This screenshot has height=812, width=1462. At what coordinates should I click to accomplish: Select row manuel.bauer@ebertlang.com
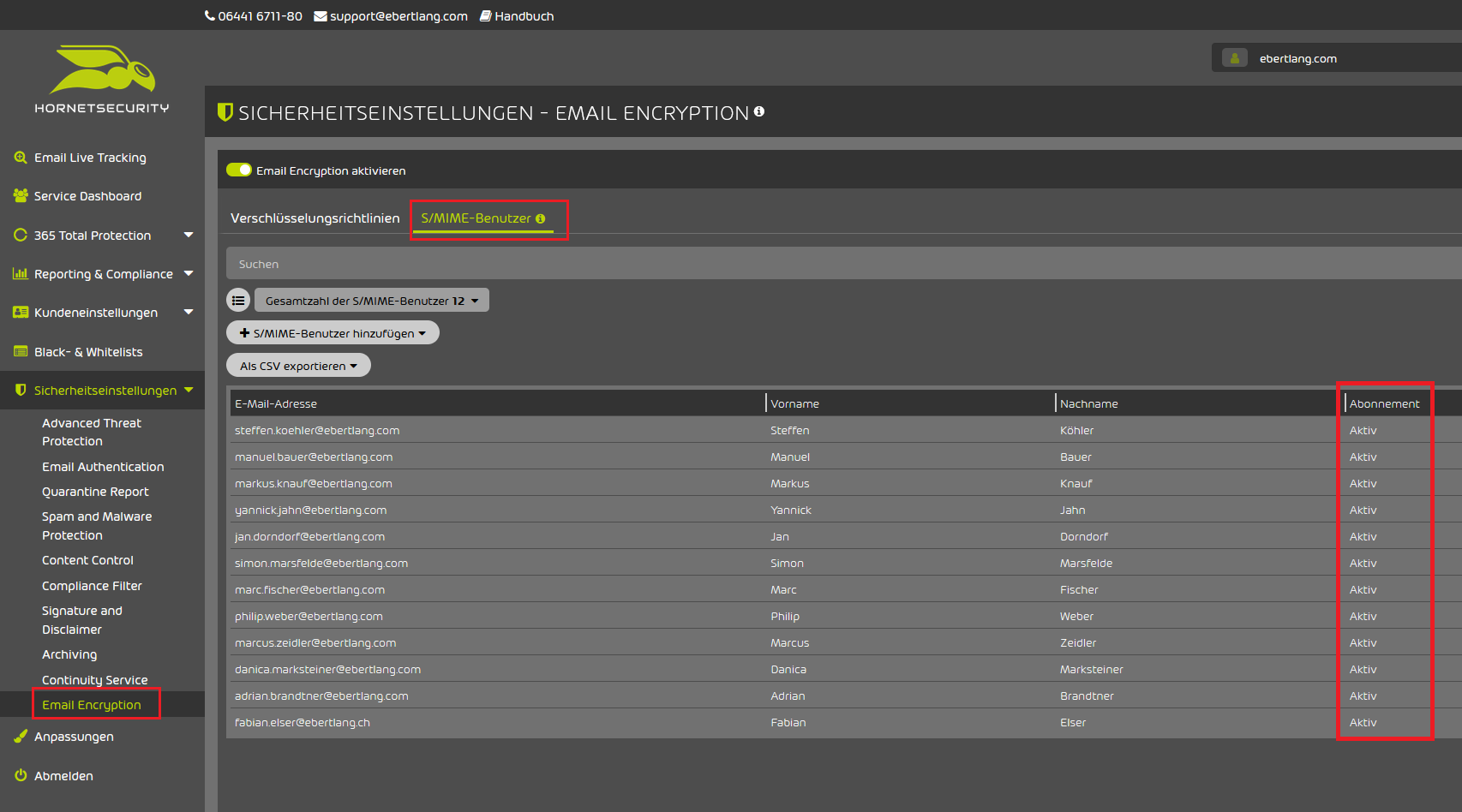pyautogui.click(x=846, y=457)
